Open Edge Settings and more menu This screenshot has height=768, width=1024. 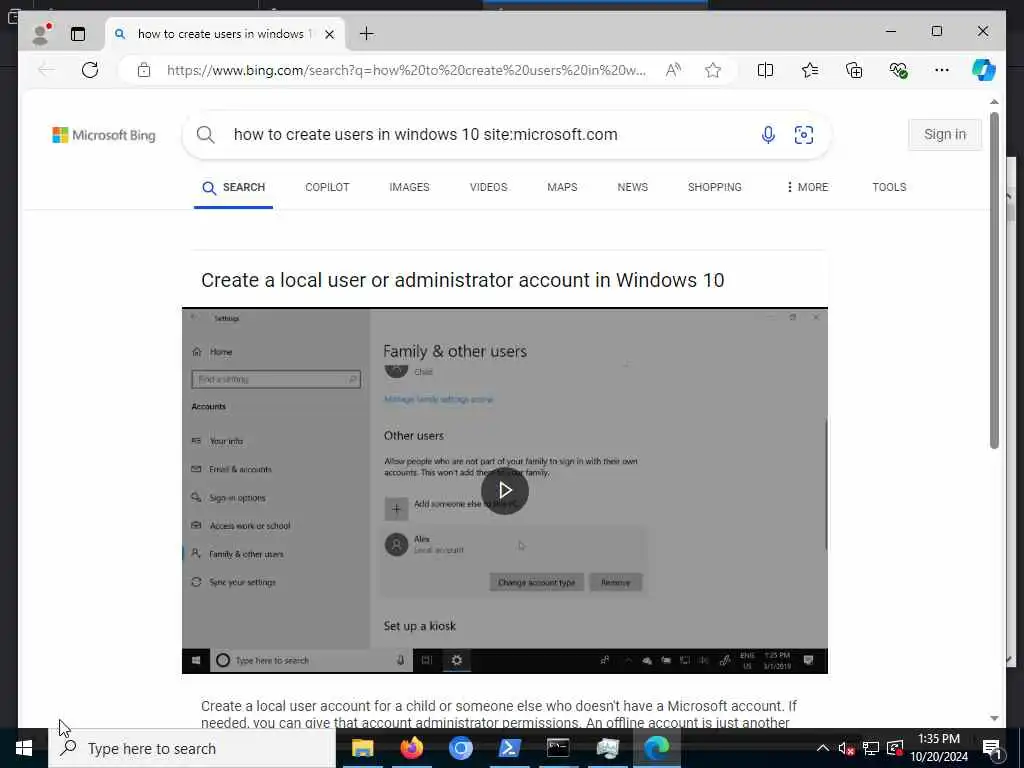942,70
